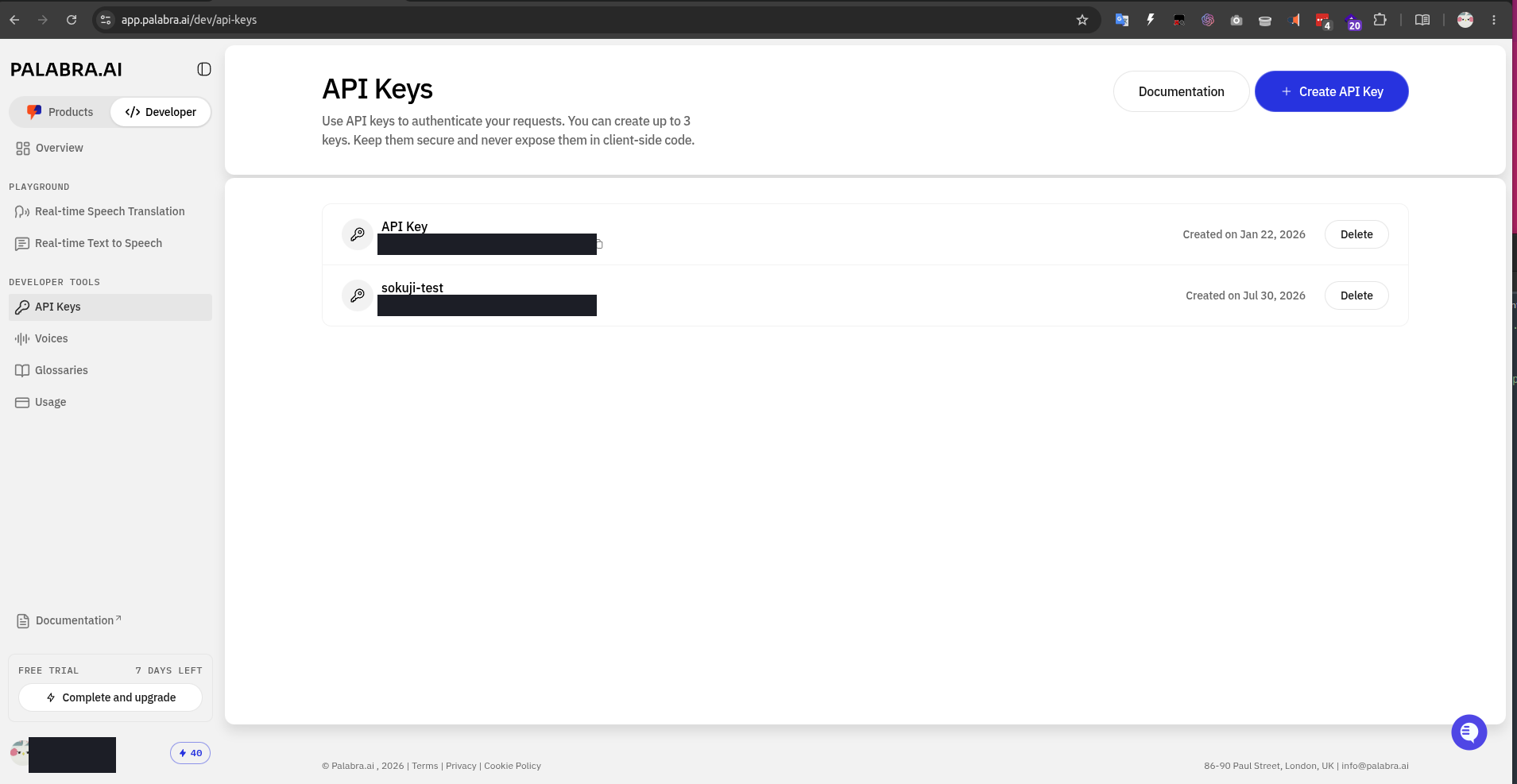Screen dimensions: 1517x784
Task: Open the browser three-dot menu
Action: tap(1494, 20)
